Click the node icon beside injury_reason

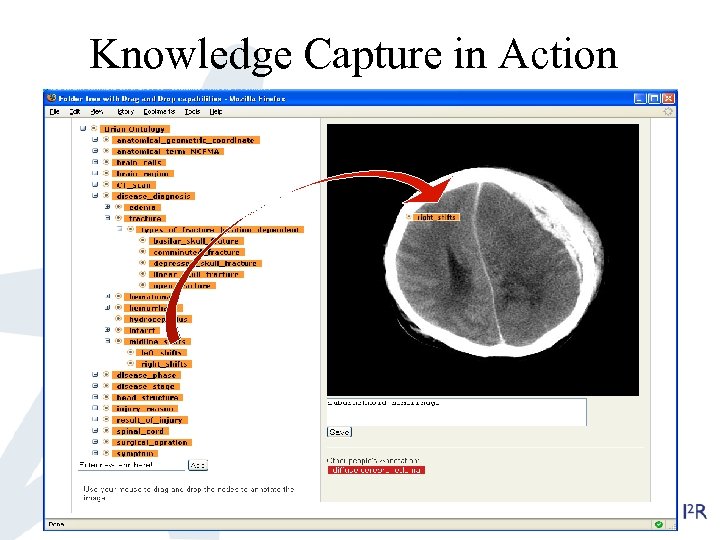(106, 408)
